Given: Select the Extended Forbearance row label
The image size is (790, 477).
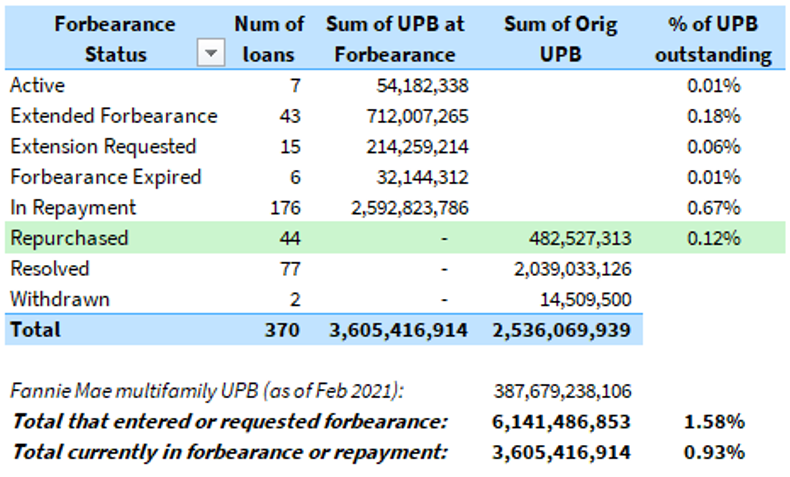Looking at the screenshot, I should [113, 116].
